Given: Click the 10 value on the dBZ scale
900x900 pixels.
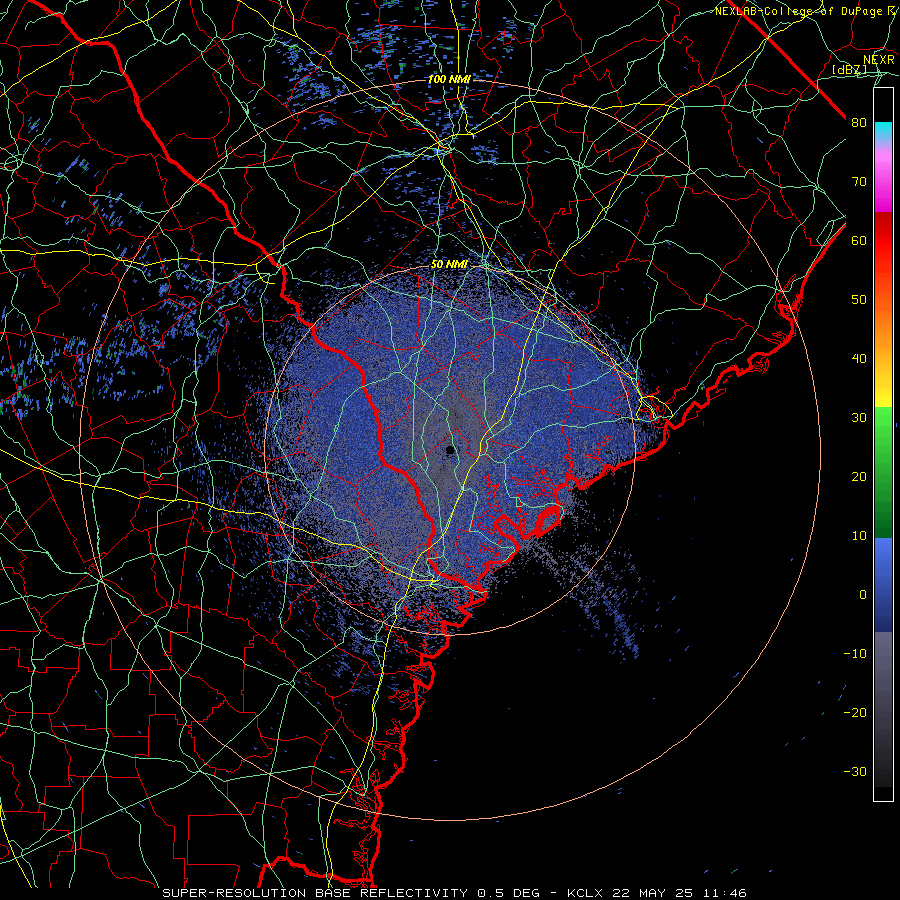Looking at the screenshot, I should 859,536.
